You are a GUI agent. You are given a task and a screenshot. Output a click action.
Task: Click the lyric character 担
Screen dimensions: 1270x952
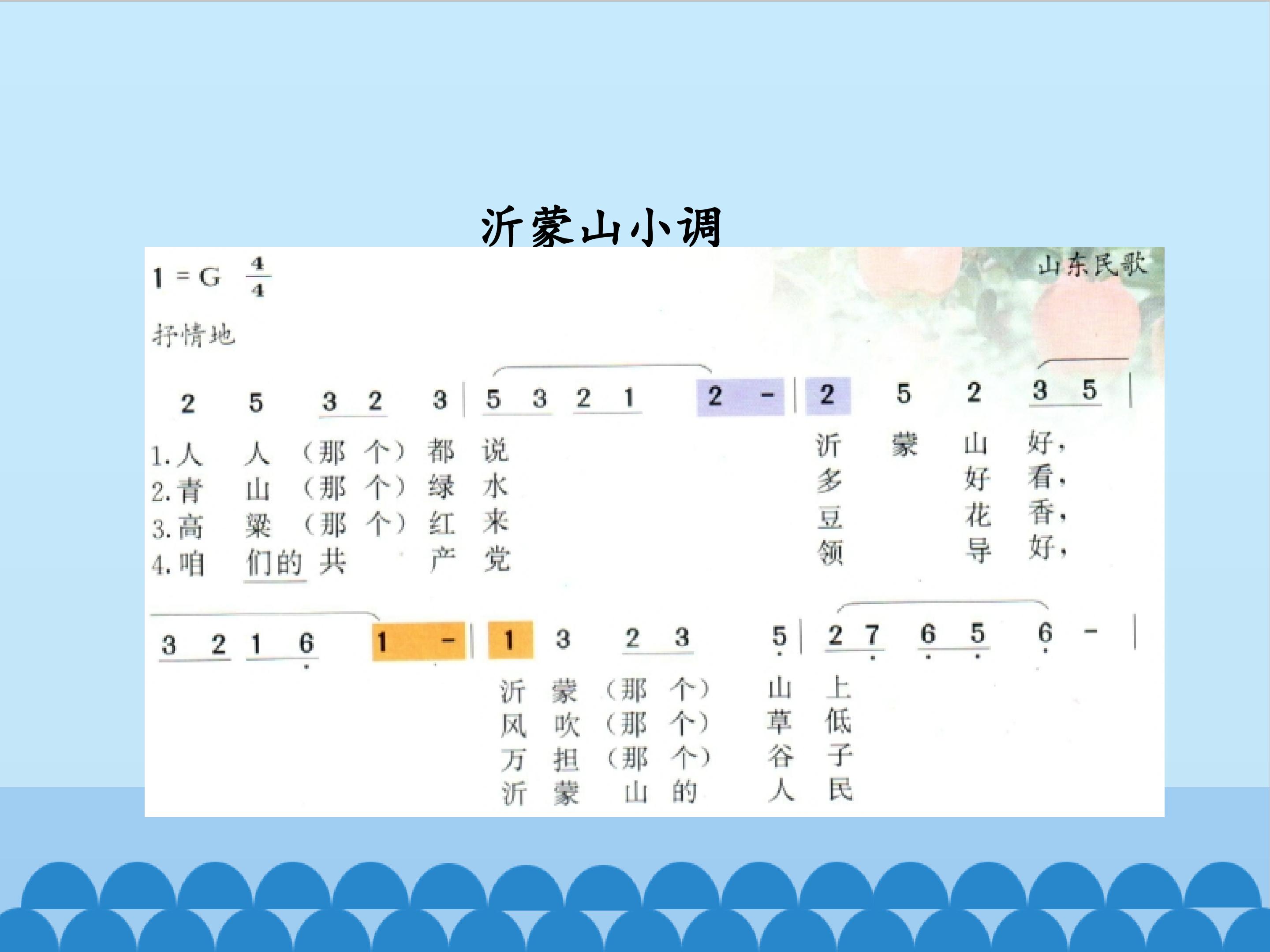565,760
